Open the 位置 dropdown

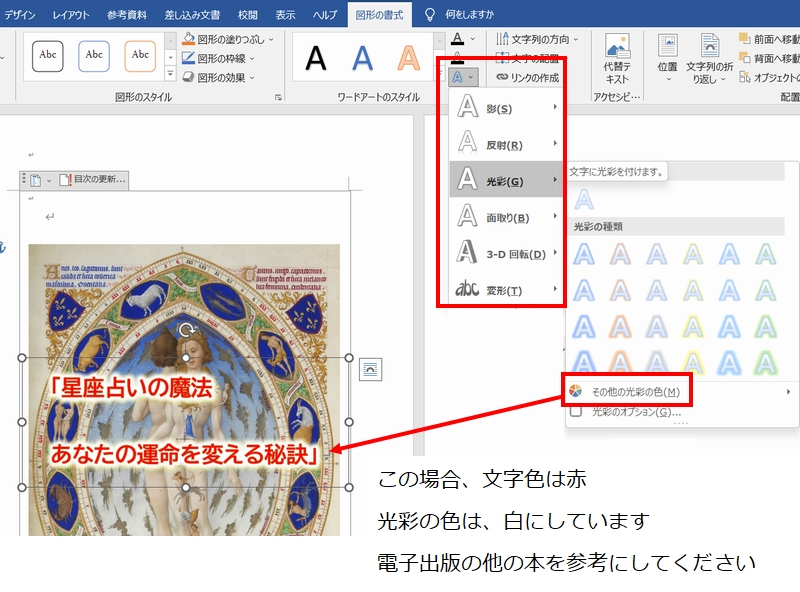point(667,58)
